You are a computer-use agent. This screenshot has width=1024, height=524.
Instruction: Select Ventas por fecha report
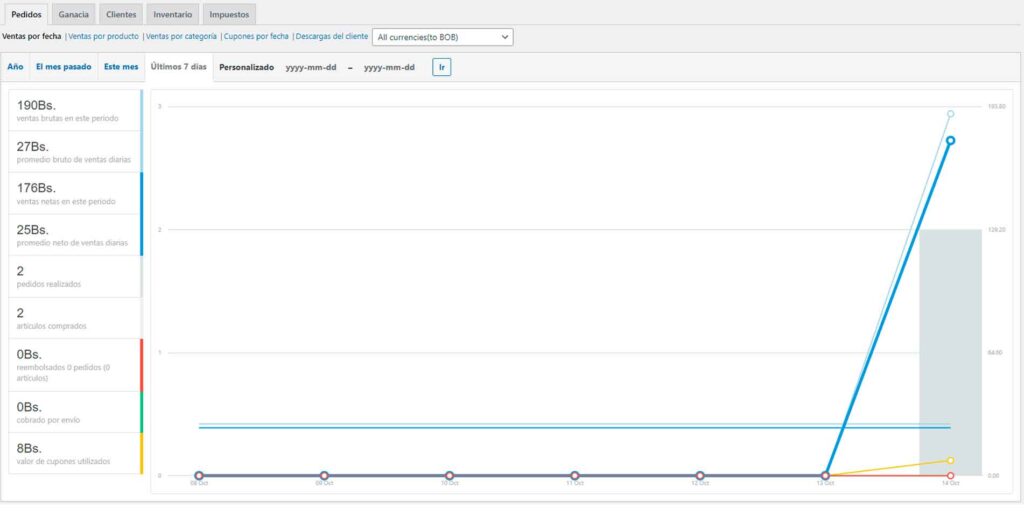coord(32,37)
